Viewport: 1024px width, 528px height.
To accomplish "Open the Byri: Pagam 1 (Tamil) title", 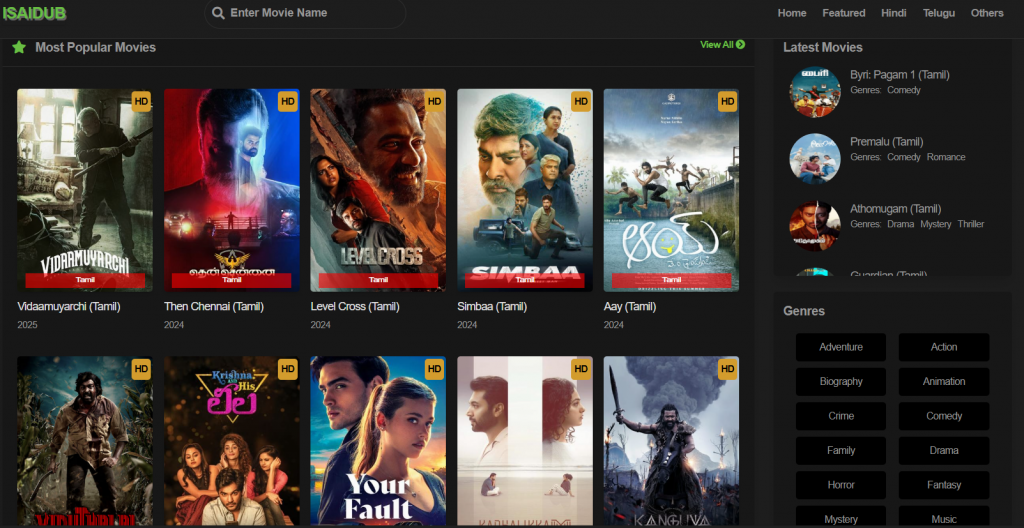I will pos(900,75).
